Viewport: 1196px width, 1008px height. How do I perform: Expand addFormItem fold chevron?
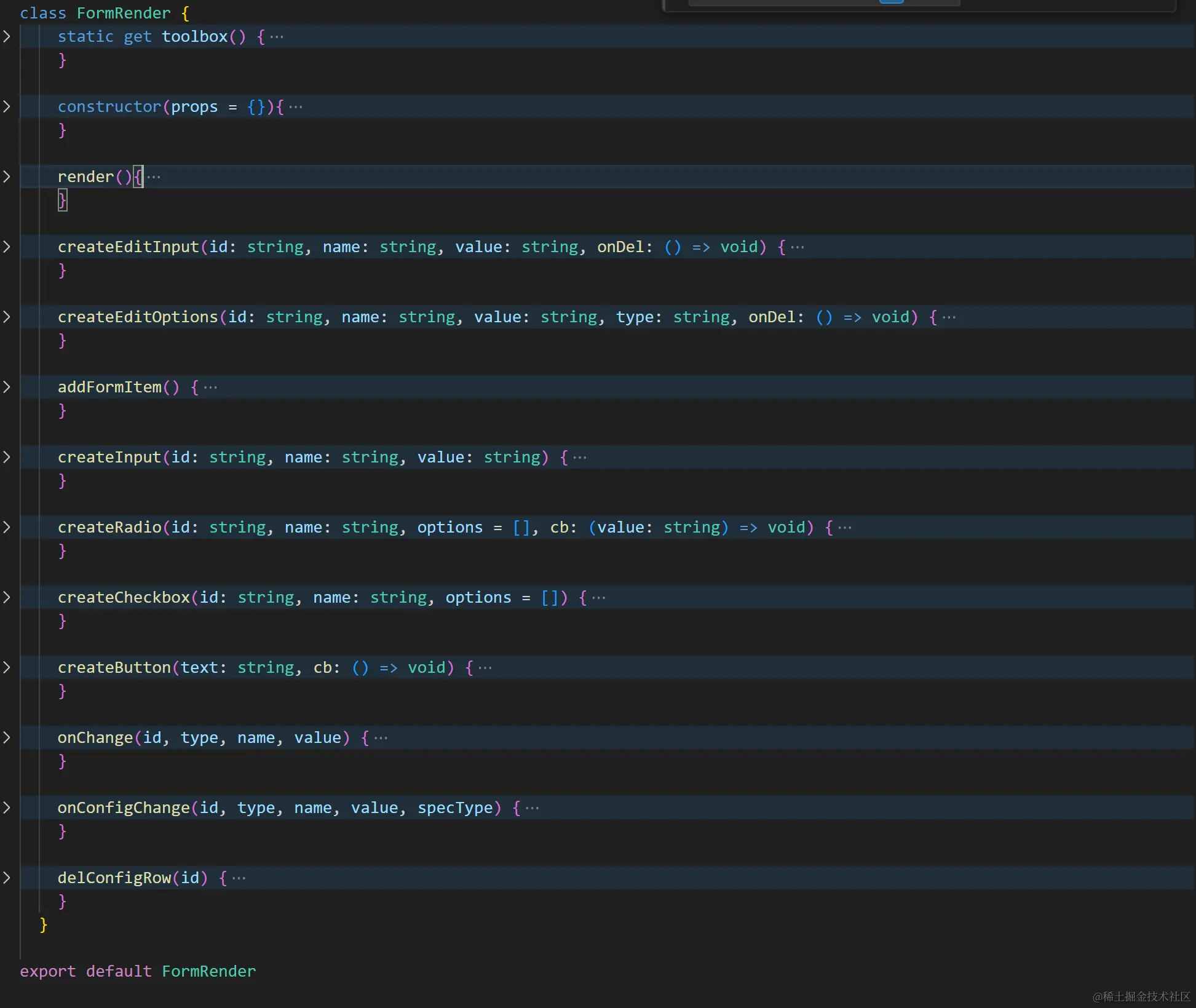(7, 387)
